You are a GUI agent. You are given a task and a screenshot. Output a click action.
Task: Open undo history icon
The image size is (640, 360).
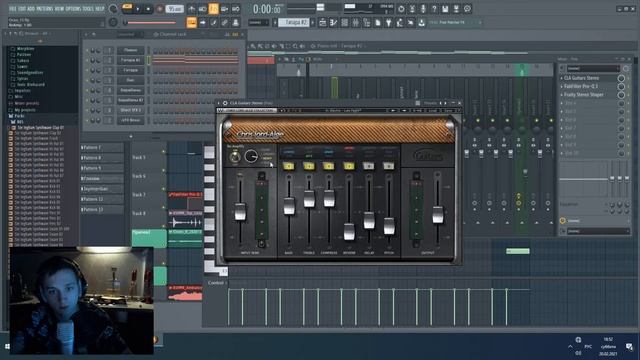point(401,9)
